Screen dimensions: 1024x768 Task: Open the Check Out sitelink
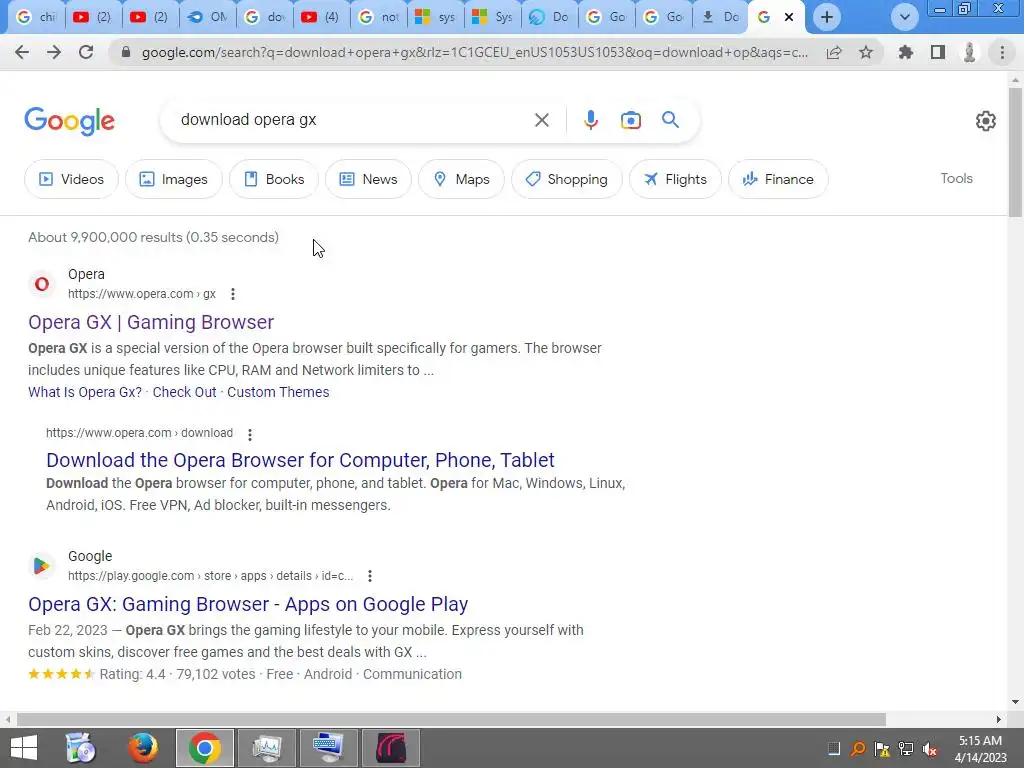tap(184, 392)
